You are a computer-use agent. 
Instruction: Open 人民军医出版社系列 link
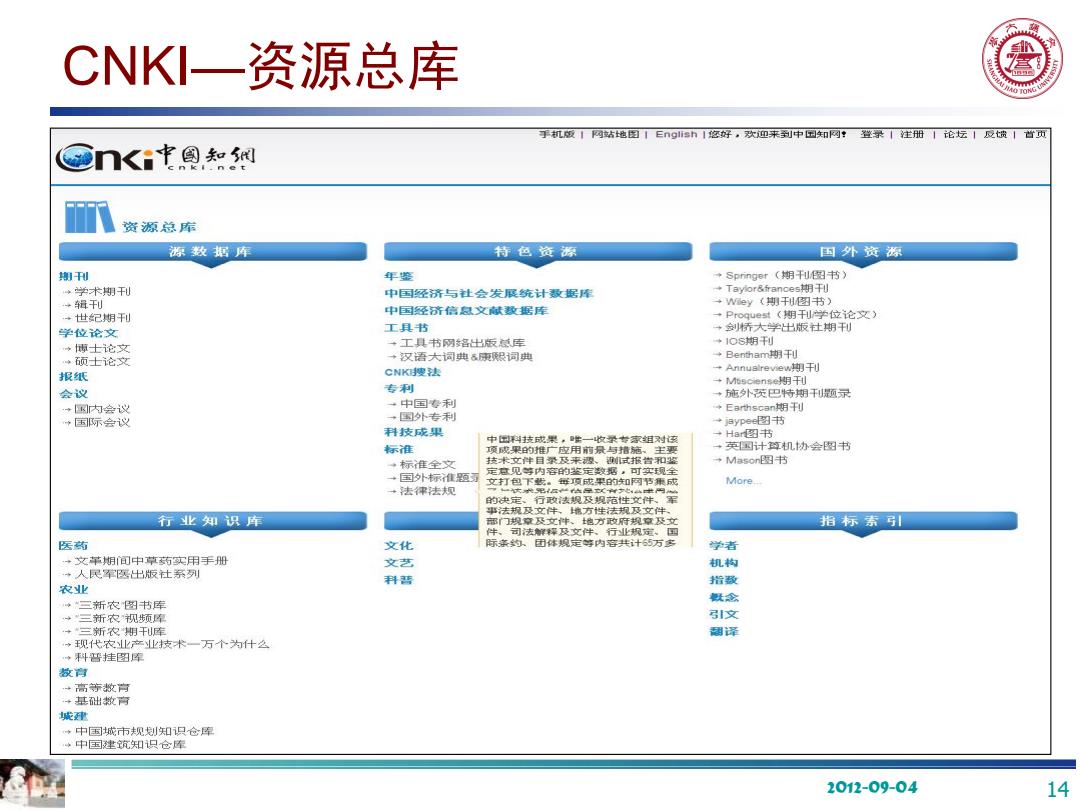pyautogui.click(x=137, y=574)
